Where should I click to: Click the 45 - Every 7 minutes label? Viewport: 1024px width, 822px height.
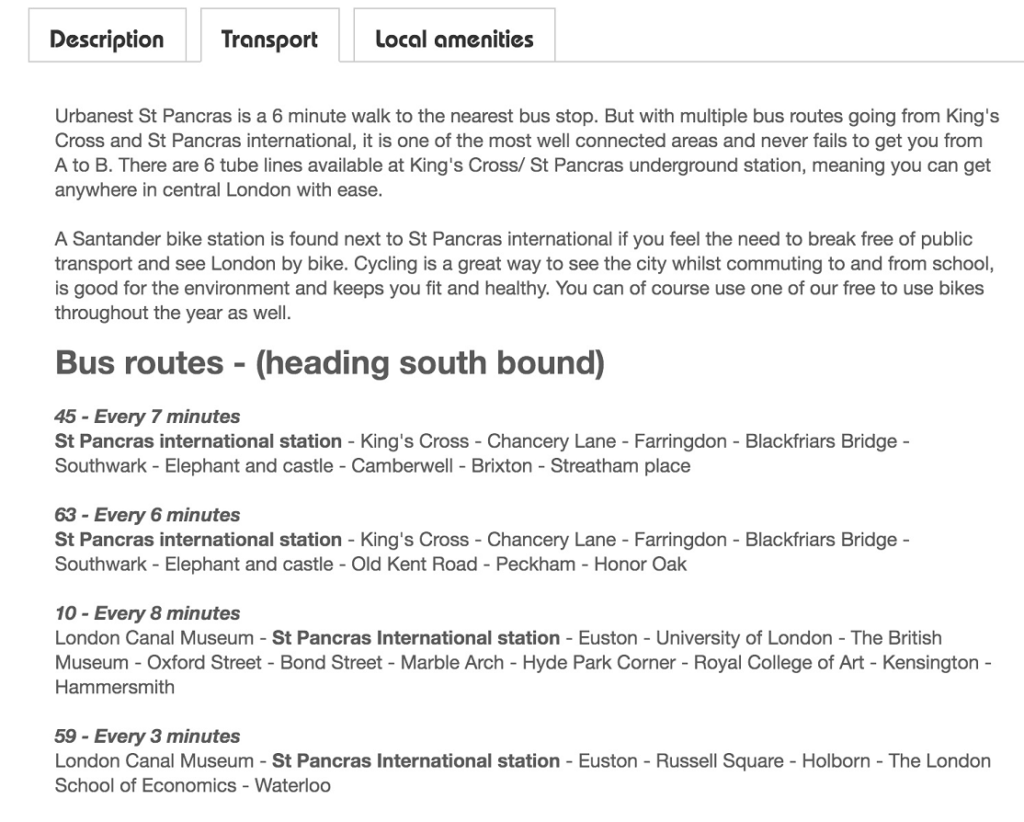point(148,417)
